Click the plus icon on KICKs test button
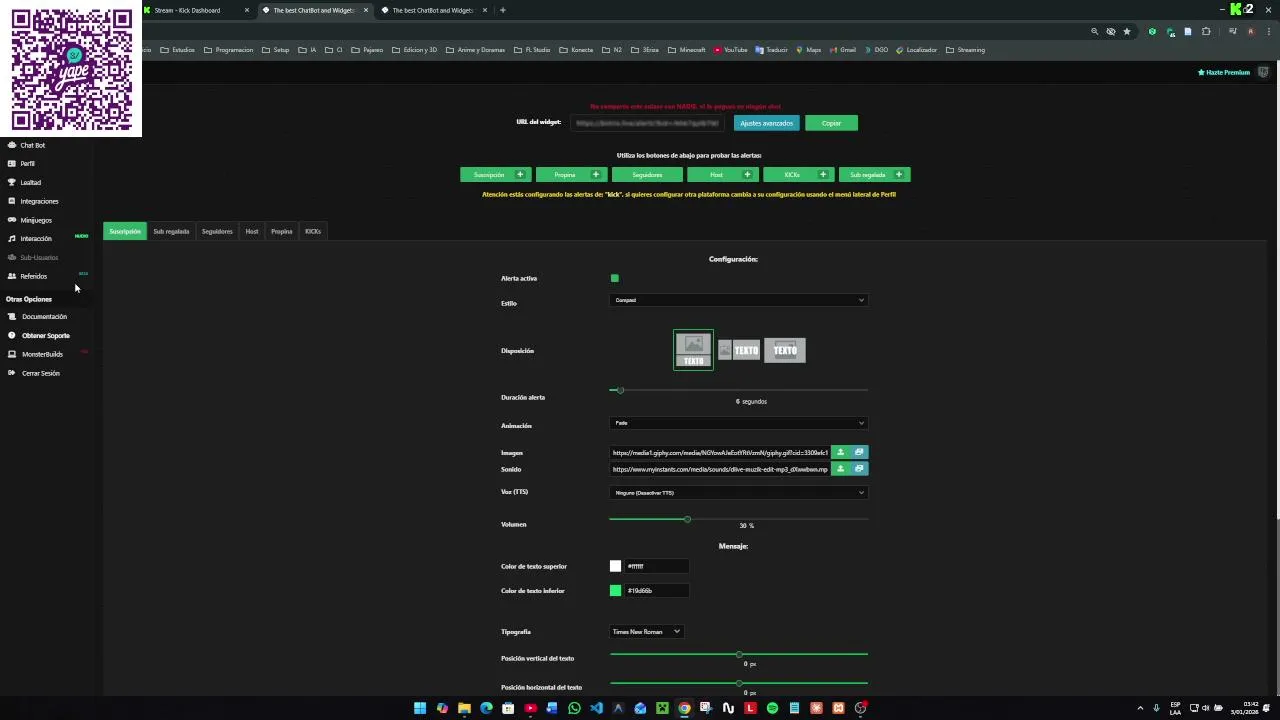This screenshot has width=1280, height=720. click(x=823, y=175)
